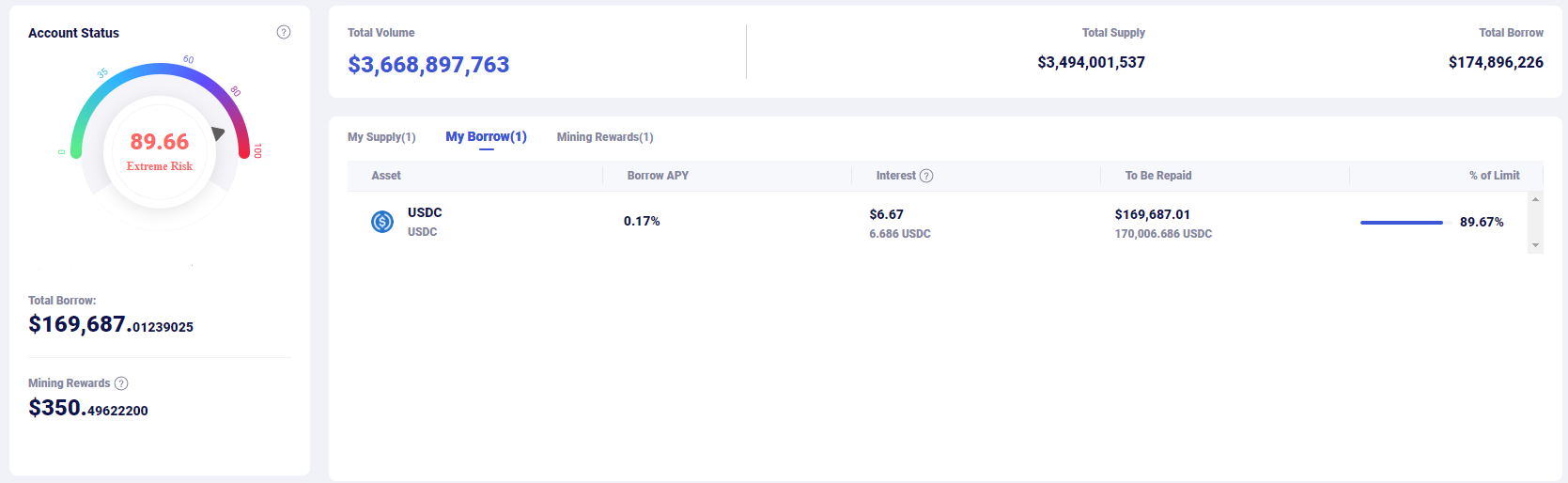Click the $169,687.01 to be repaid amount

[x=1153, y=215]
